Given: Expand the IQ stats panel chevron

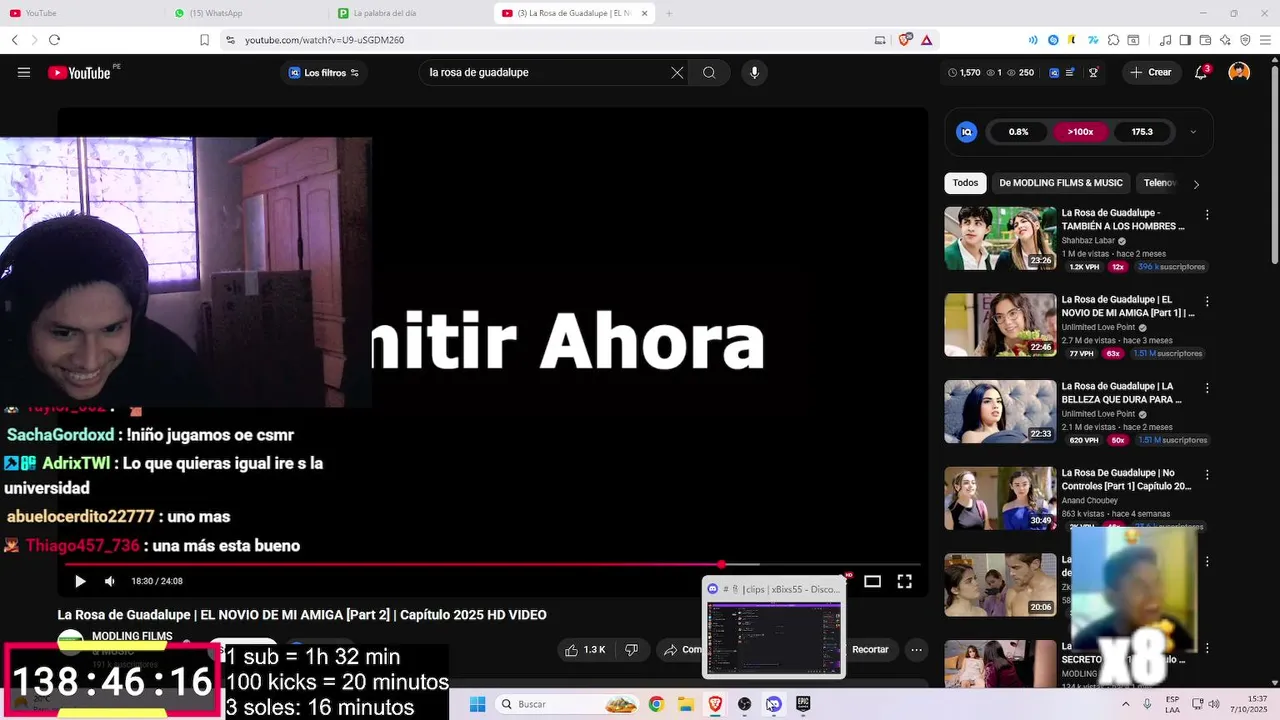Looking at the screenshot, I should point(1192,132).
